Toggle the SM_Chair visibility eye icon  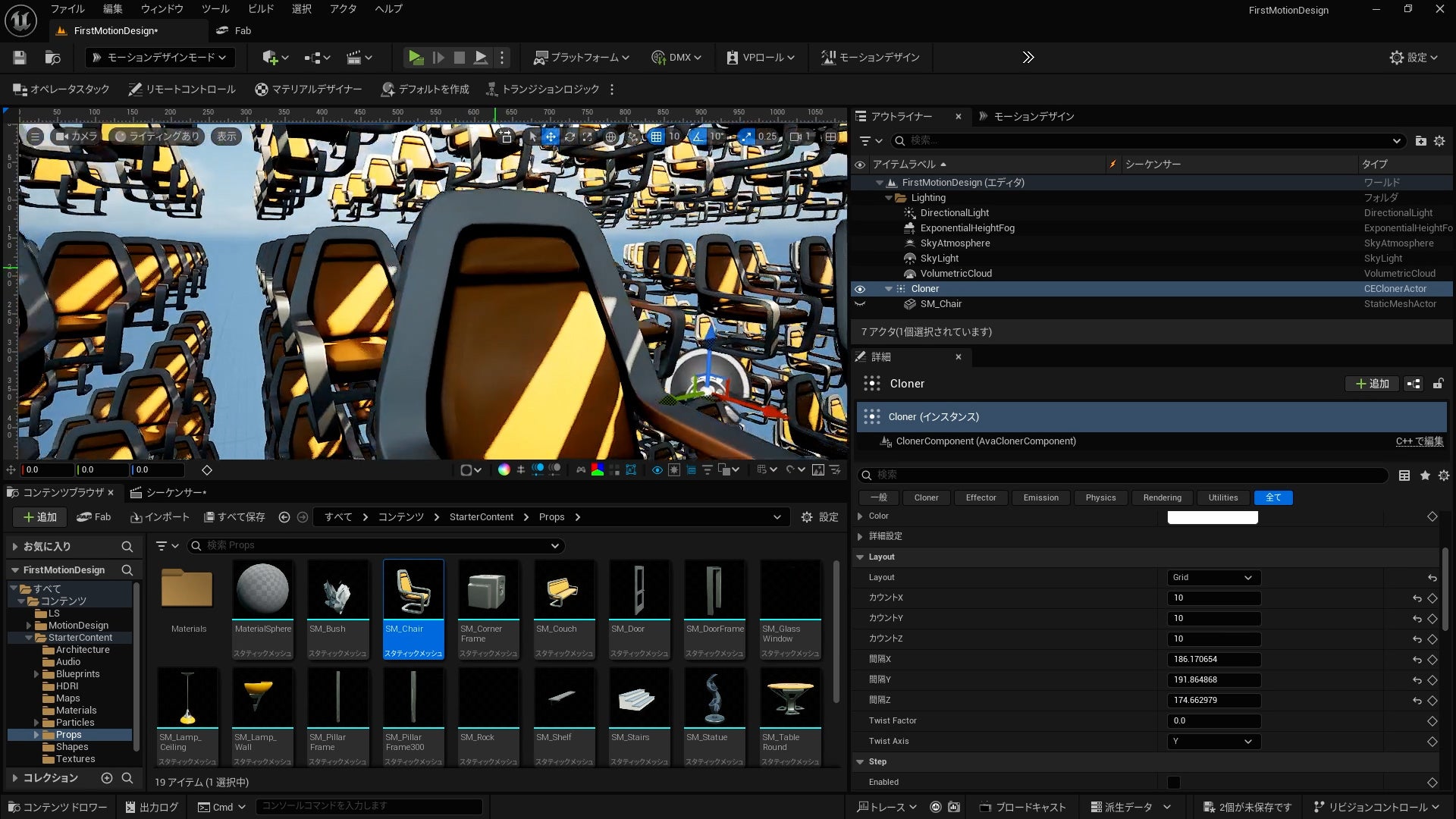(x=859, y=304)
